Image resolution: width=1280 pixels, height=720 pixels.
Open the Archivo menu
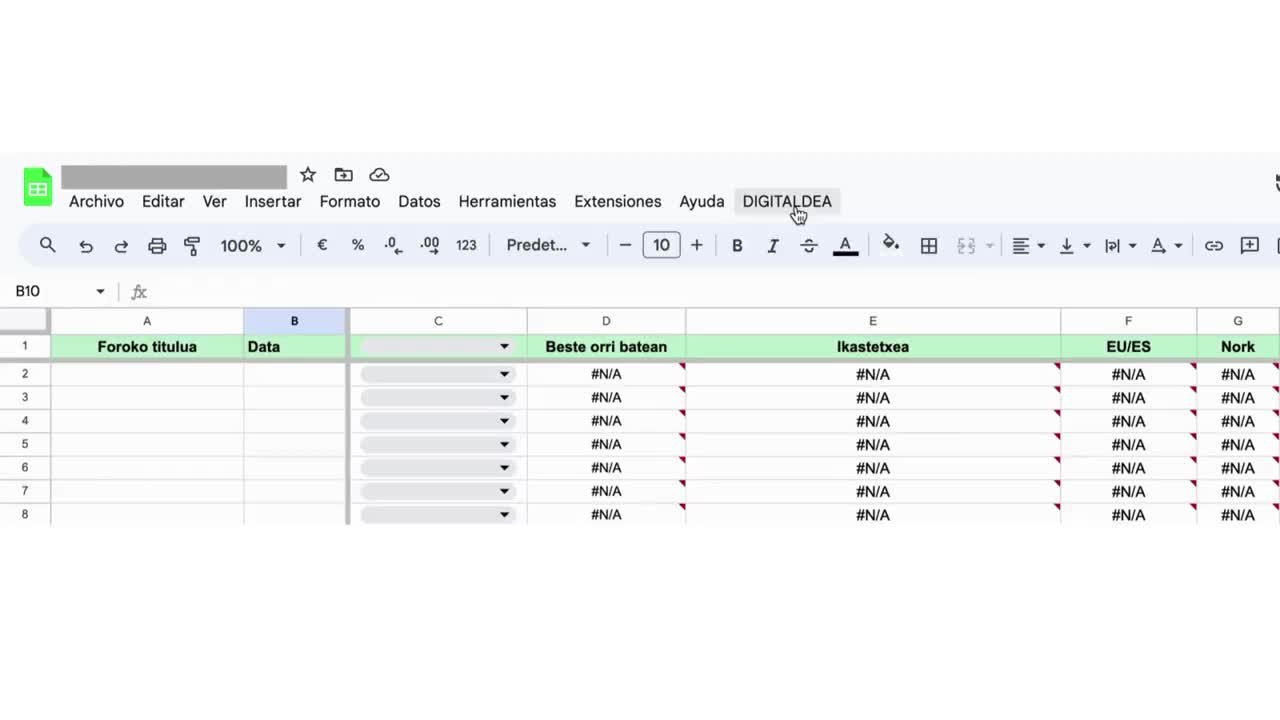click(x=96, y=201)
